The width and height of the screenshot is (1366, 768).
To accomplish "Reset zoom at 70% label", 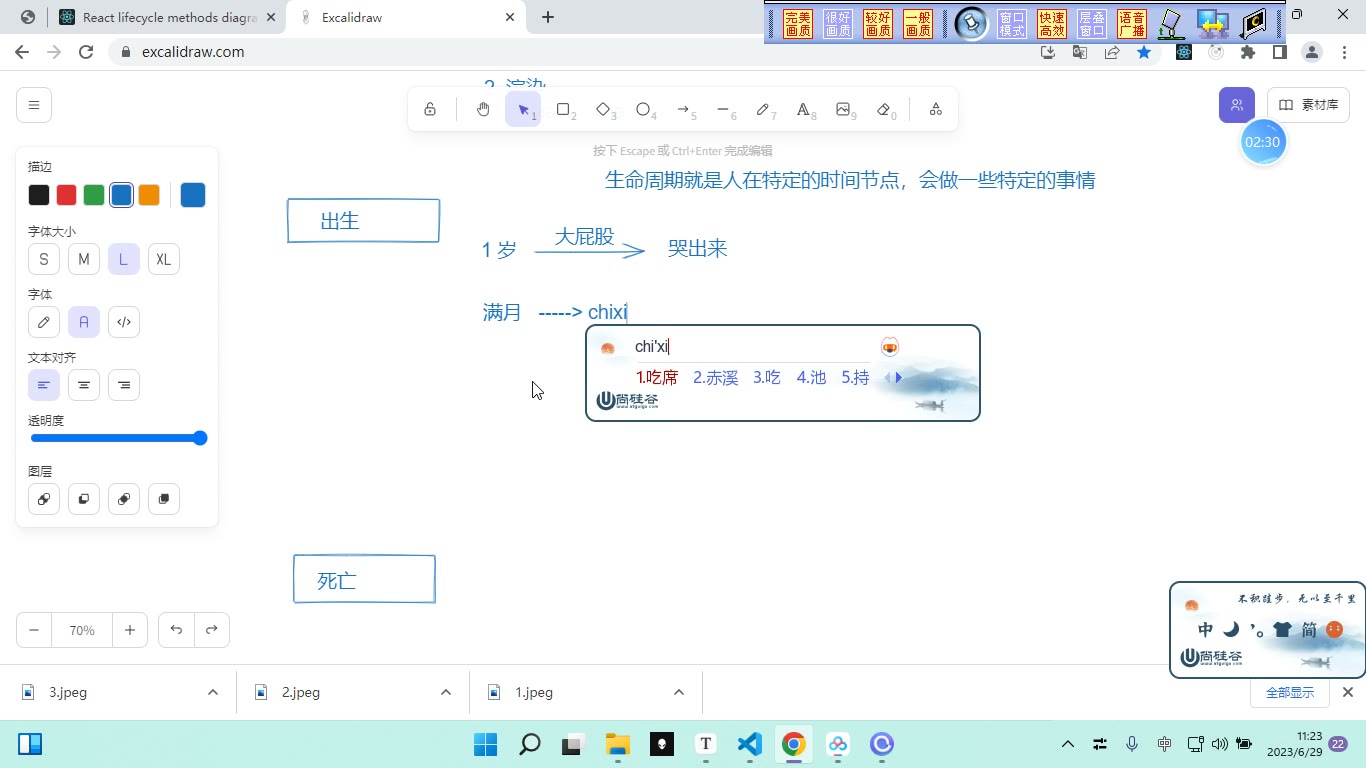I will [x=82, y=630].
